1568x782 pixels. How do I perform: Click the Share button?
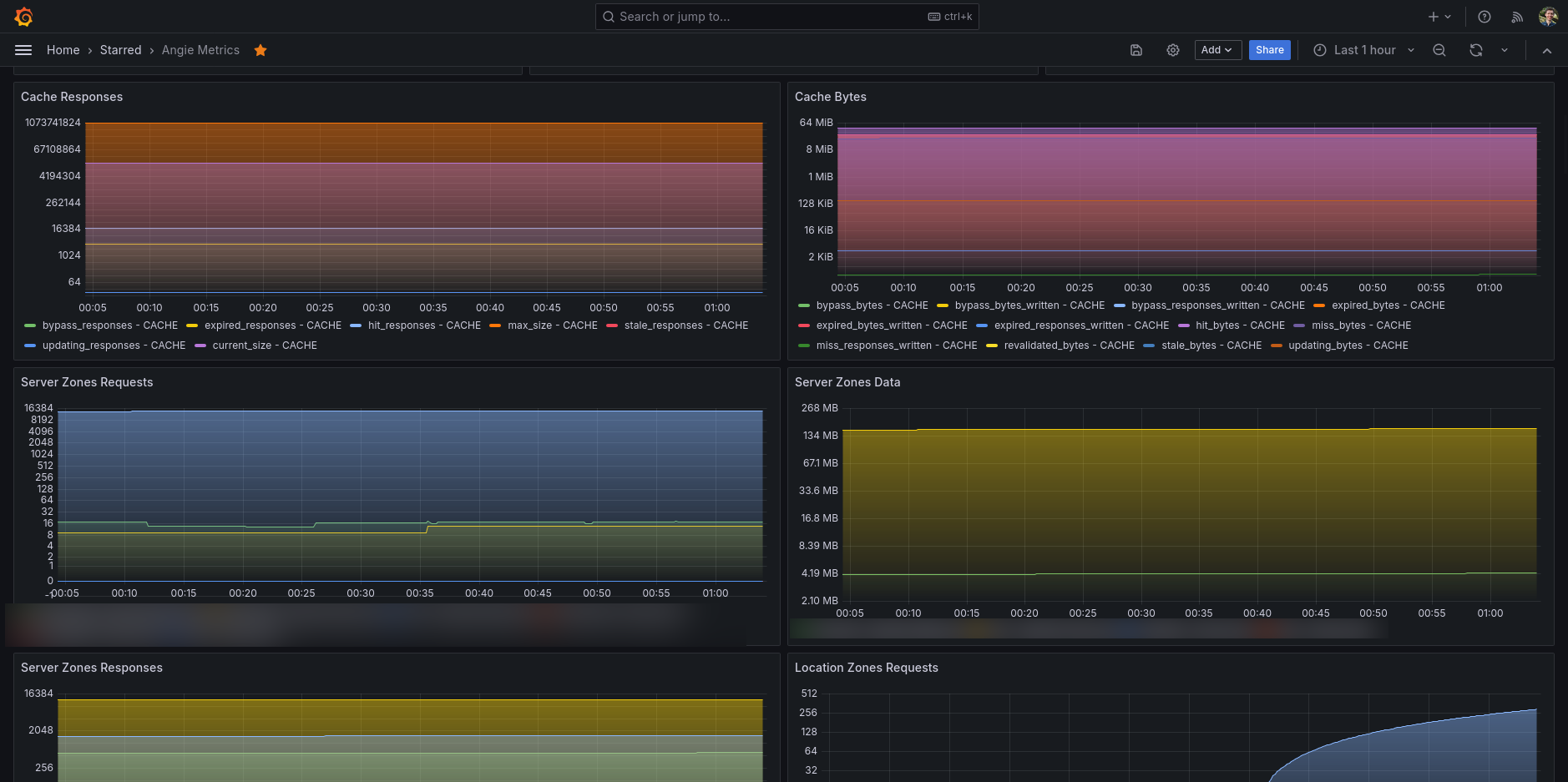tap(1270, 50)
